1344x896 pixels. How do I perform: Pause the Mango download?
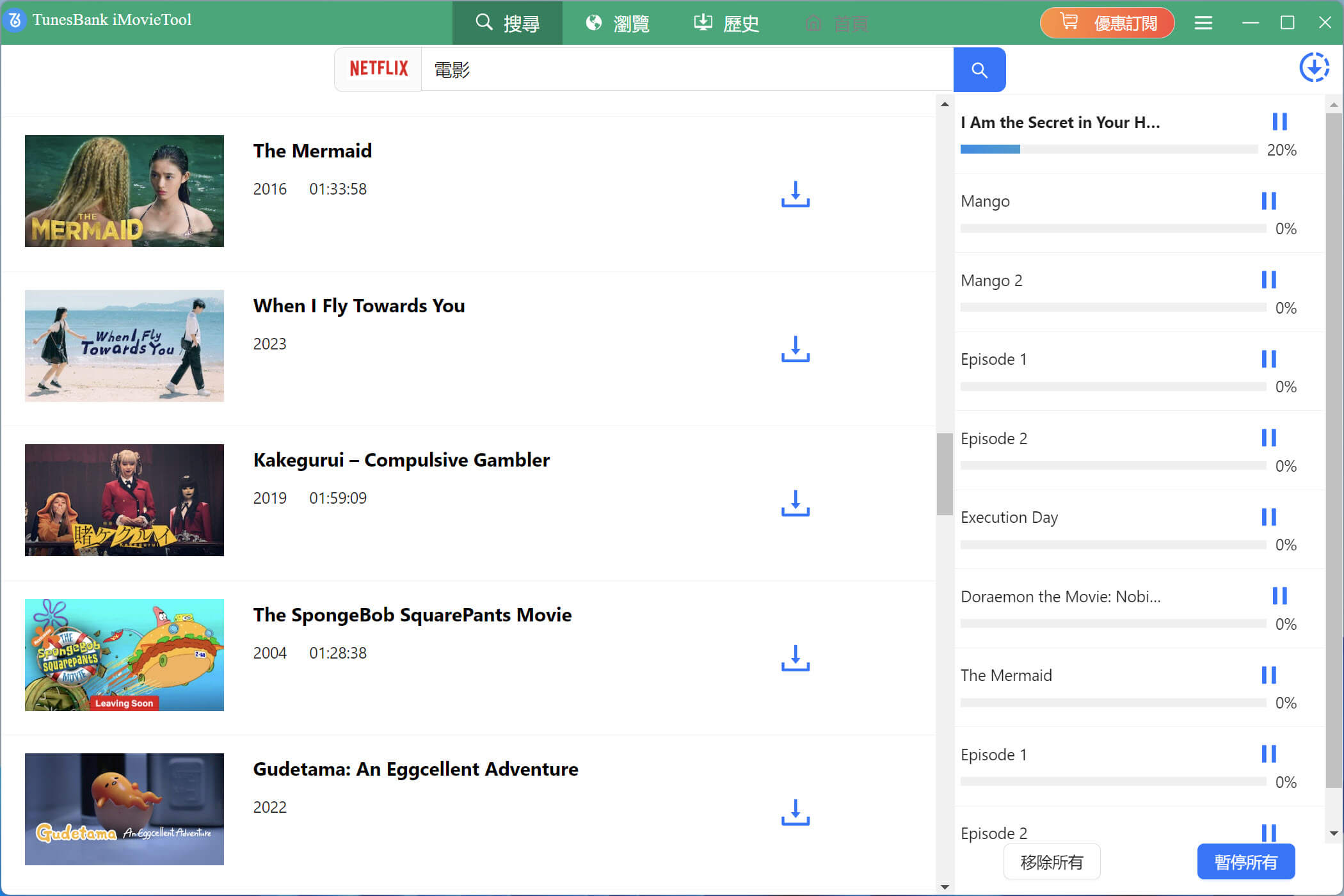(1268, 201)
